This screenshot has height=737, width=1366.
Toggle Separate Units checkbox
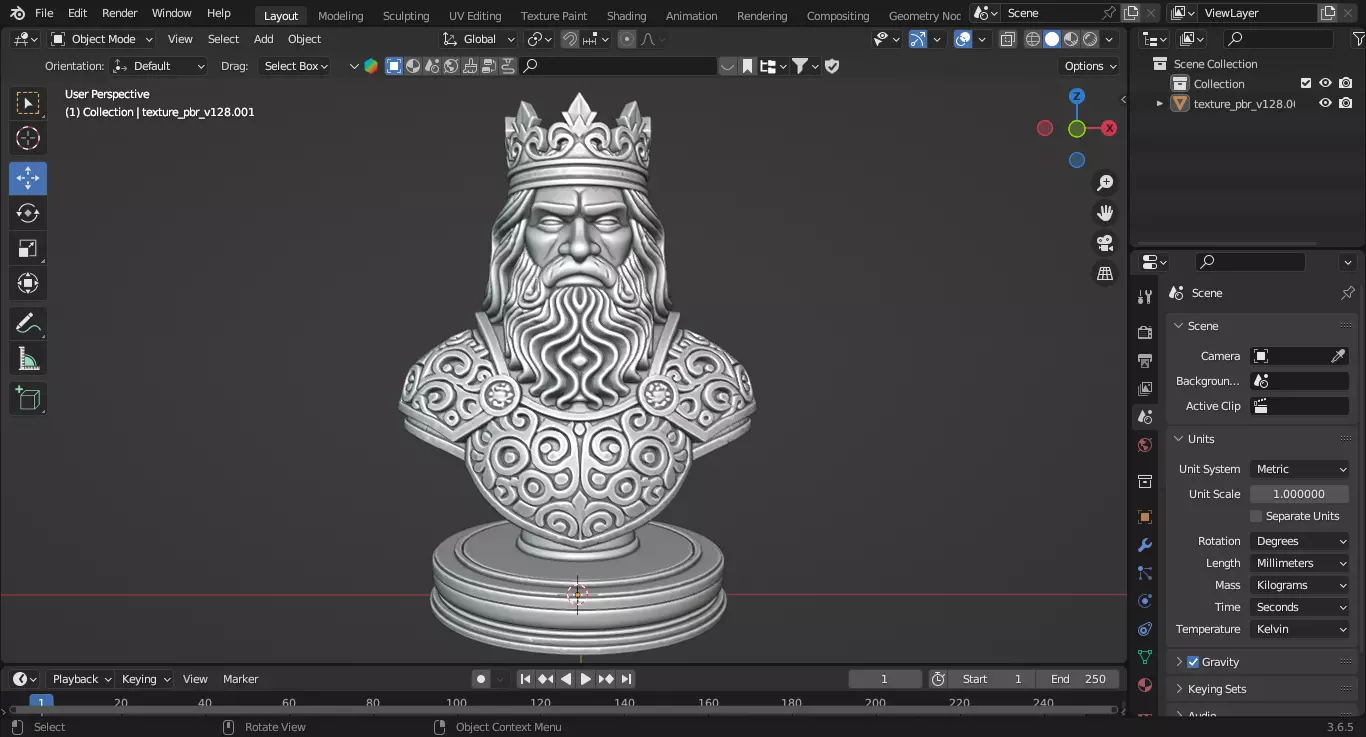pyautogui.click(x=1256, y=516)
